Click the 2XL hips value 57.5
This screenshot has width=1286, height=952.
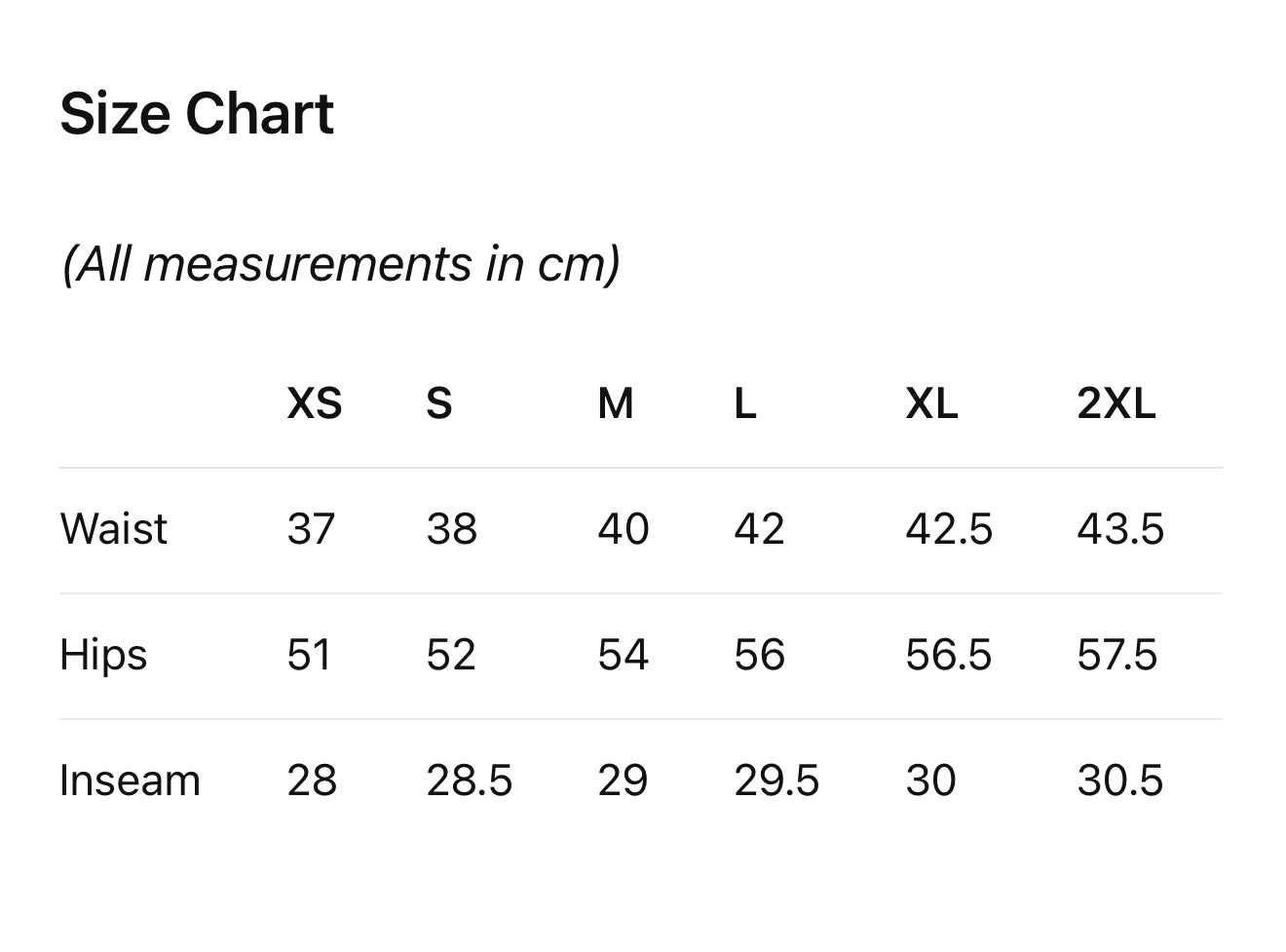coord(1117,655)
